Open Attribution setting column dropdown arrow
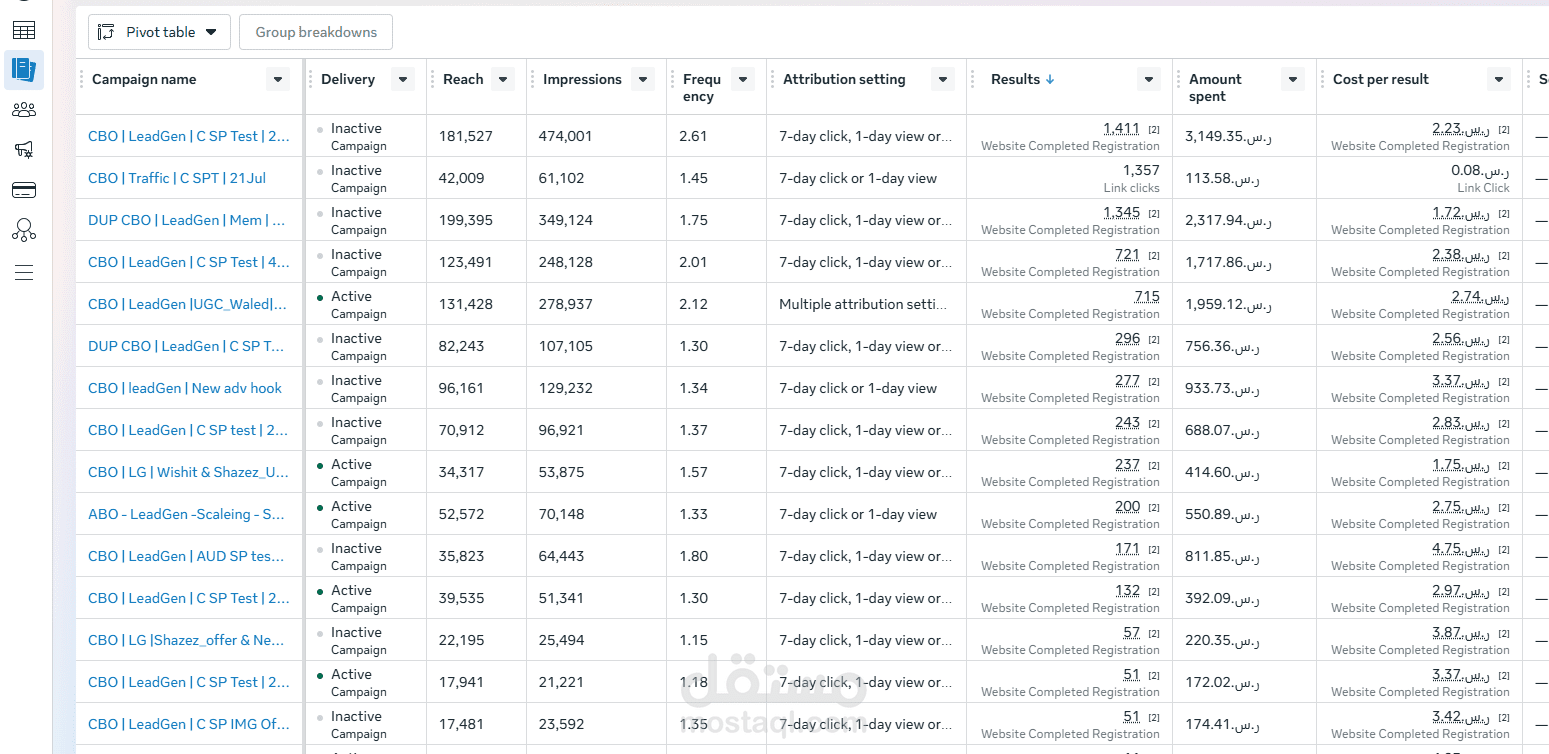This screenshot has height=754, width=1549. point(942,80)
